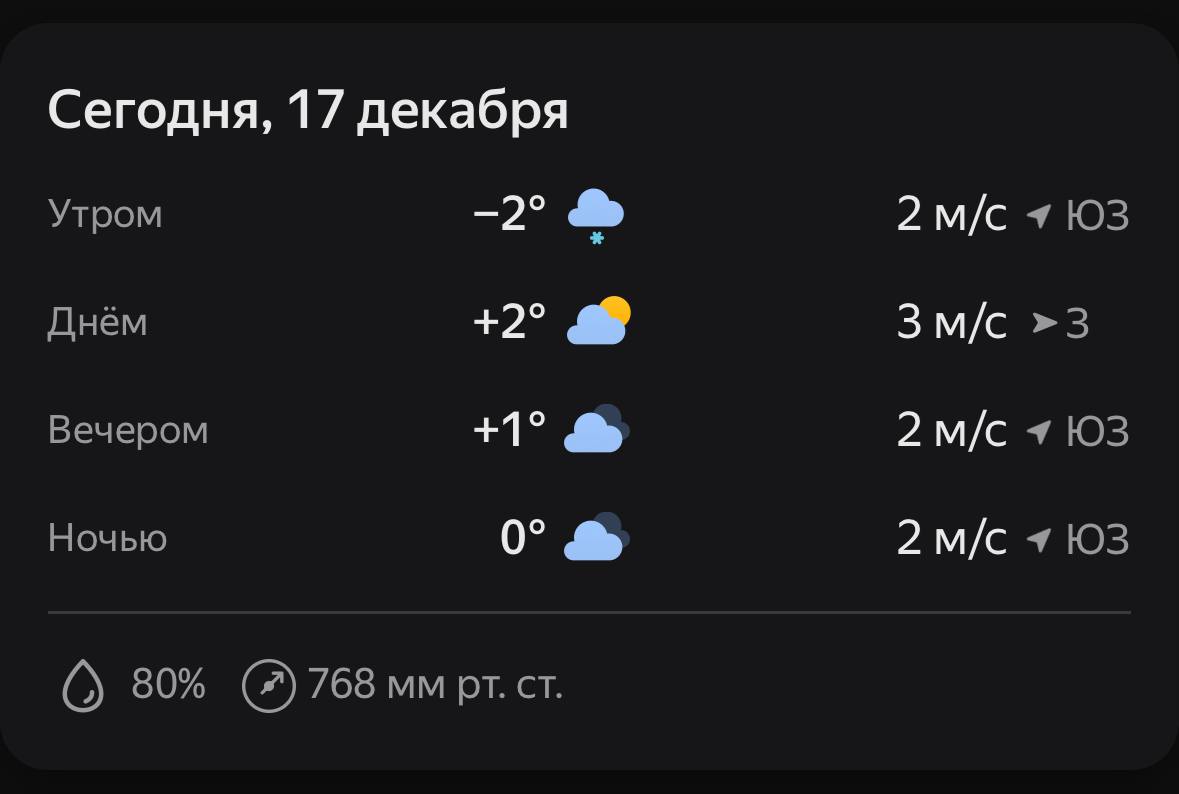Click the pressure barometer icon
The width and height of the screenshot is (1179, 794).
pyautogui.click(x=269, y=686)
